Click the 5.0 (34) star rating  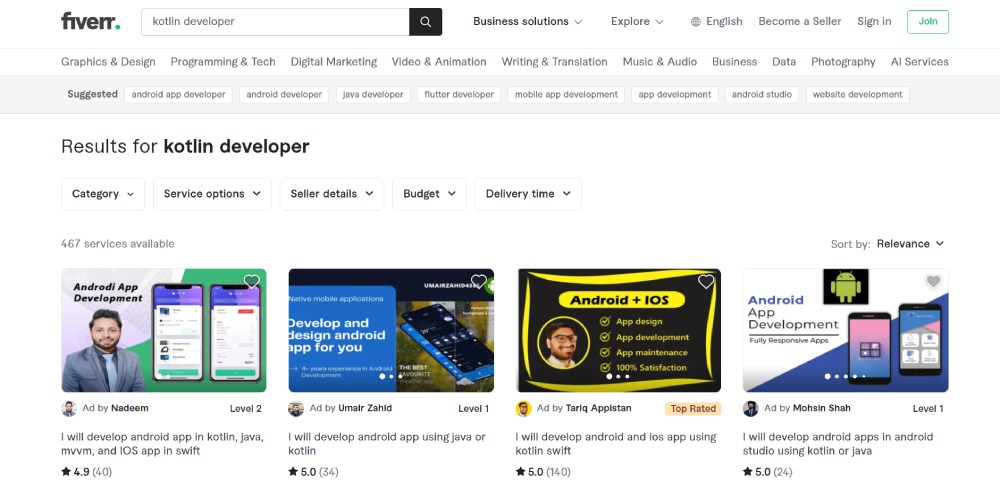[313, 472]
